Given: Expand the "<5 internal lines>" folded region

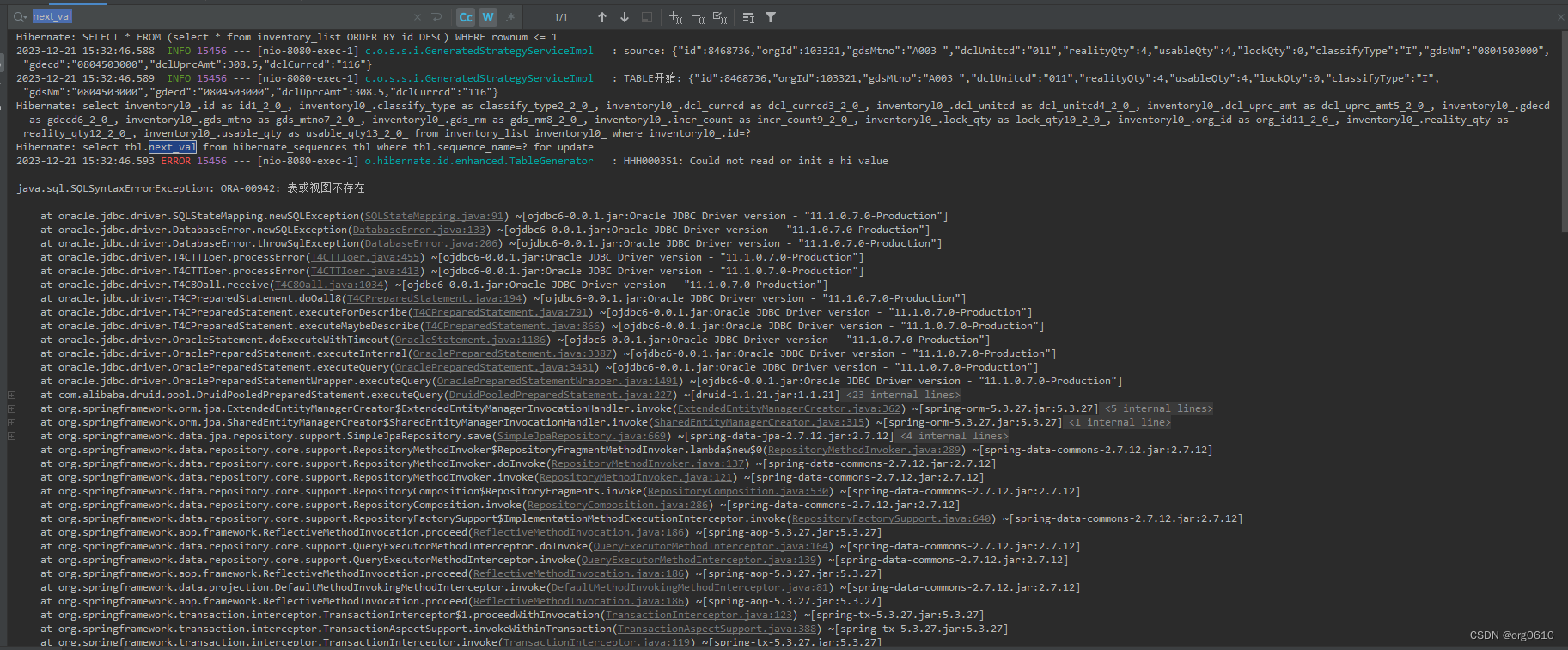Looking at the screenshot, I should pos(1158,409).
